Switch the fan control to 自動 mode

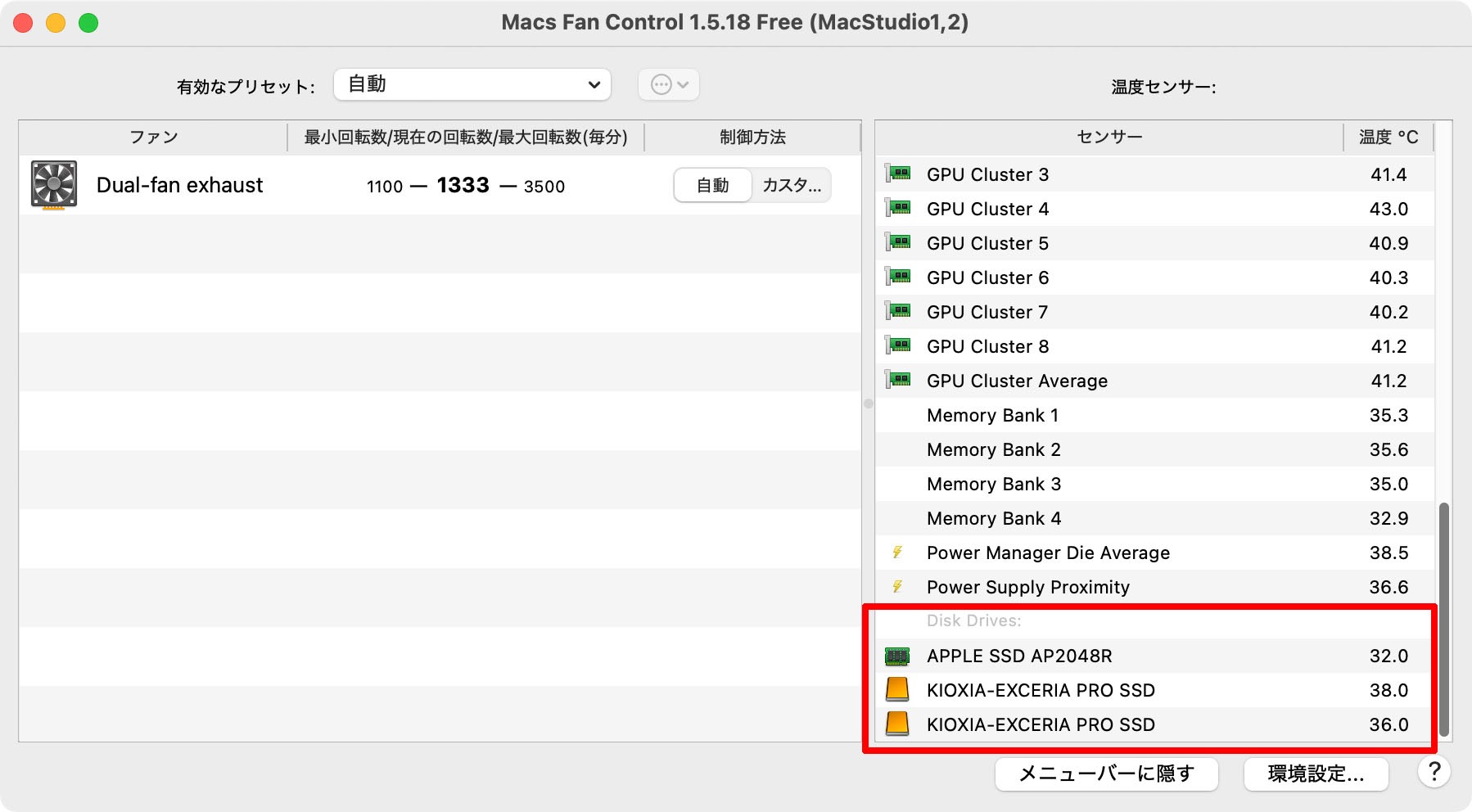[712, 185]
